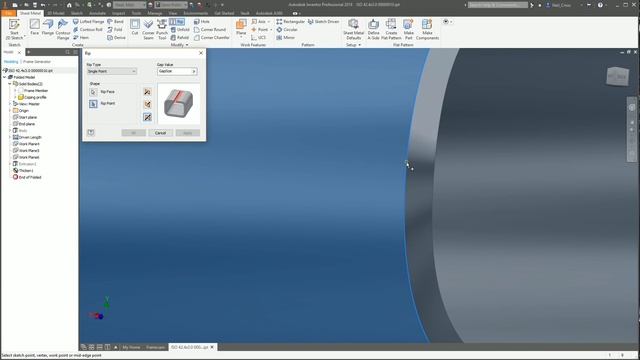
Task: Close the Rip dialog with X
Action: pyautogui.click(x=201, y=53)
